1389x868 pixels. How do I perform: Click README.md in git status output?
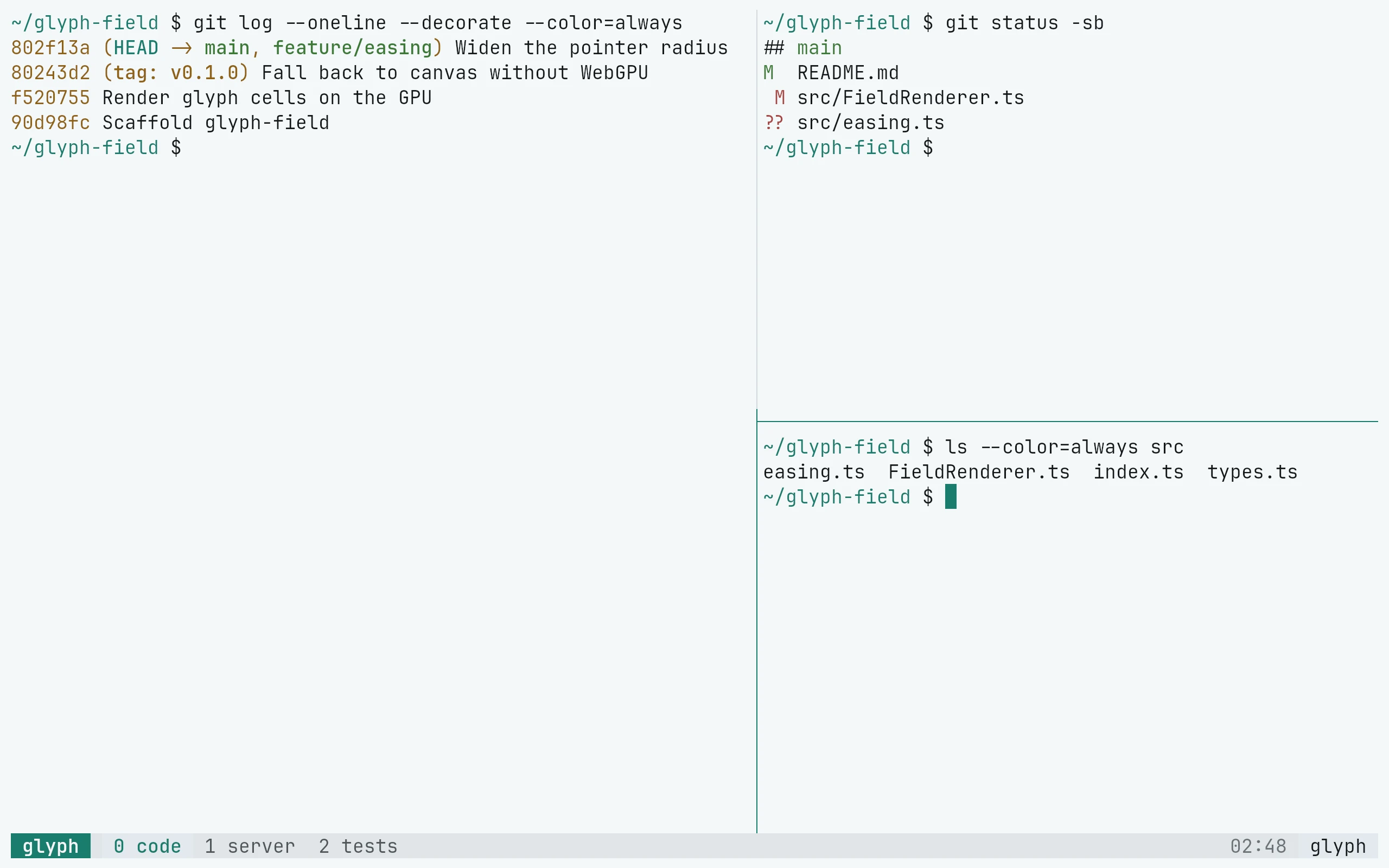tap(848, 73)
